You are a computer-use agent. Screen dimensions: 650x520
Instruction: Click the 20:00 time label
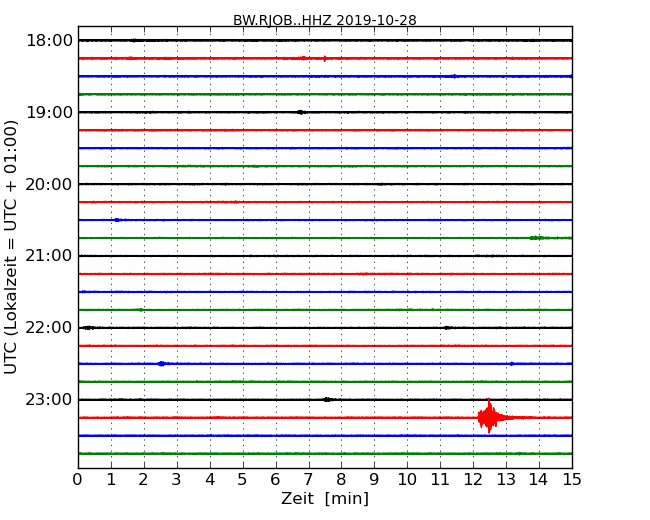[x=49, y=184]
